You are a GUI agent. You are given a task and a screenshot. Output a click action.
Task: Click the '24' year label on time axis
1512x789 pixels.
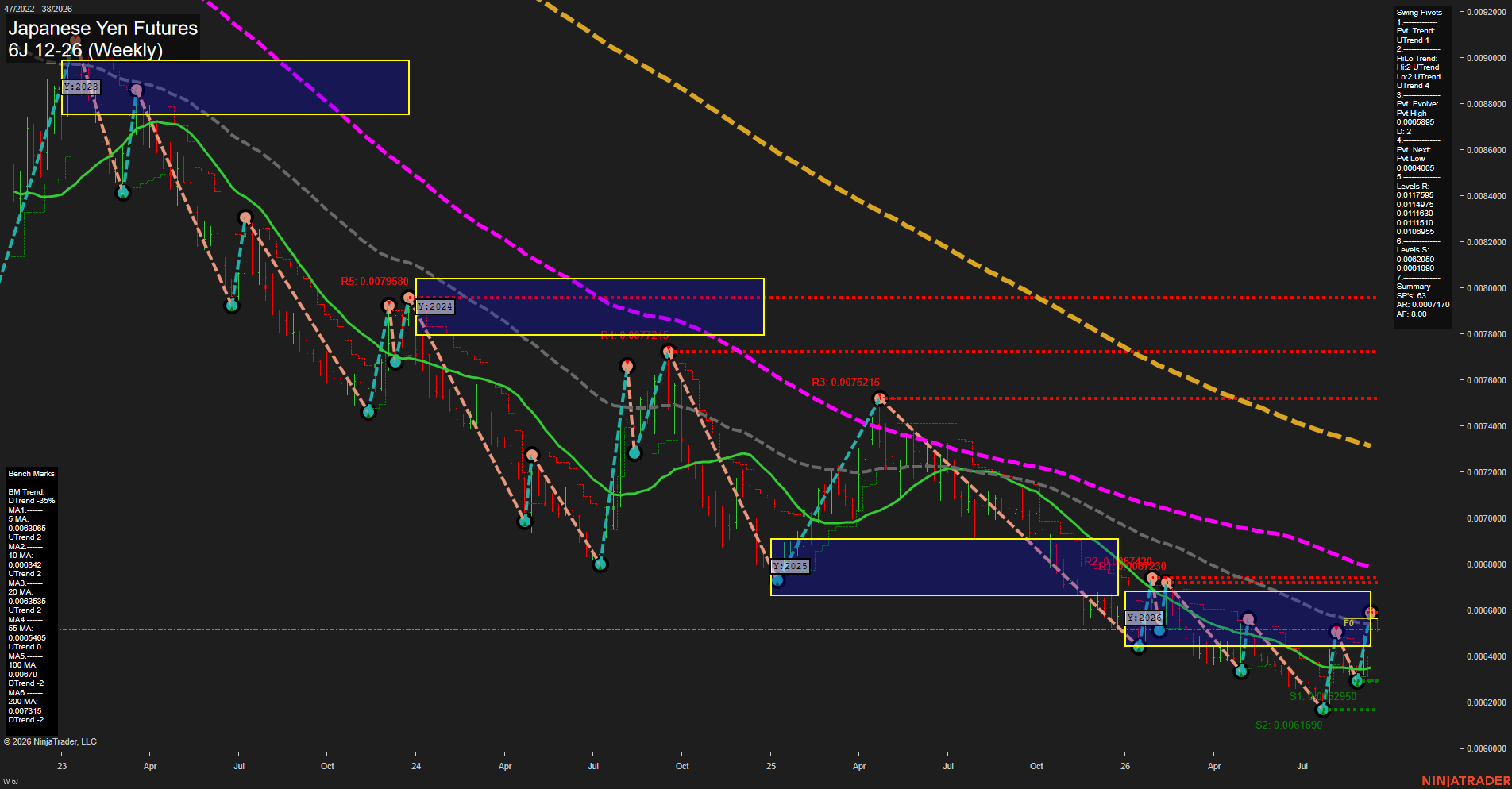416,766
